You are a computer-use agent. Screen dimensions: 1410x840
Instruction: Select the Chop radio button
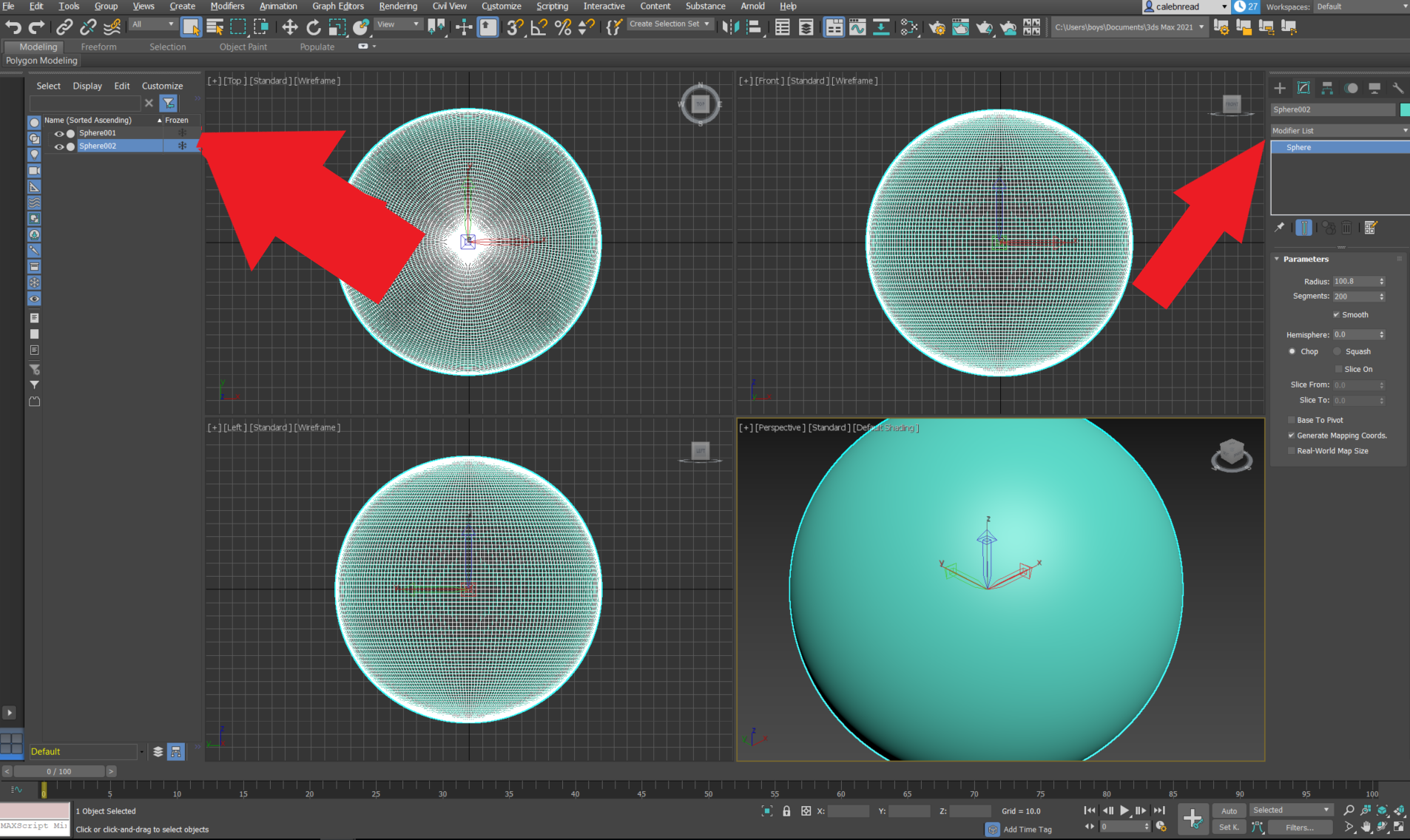click(1292, 352)
